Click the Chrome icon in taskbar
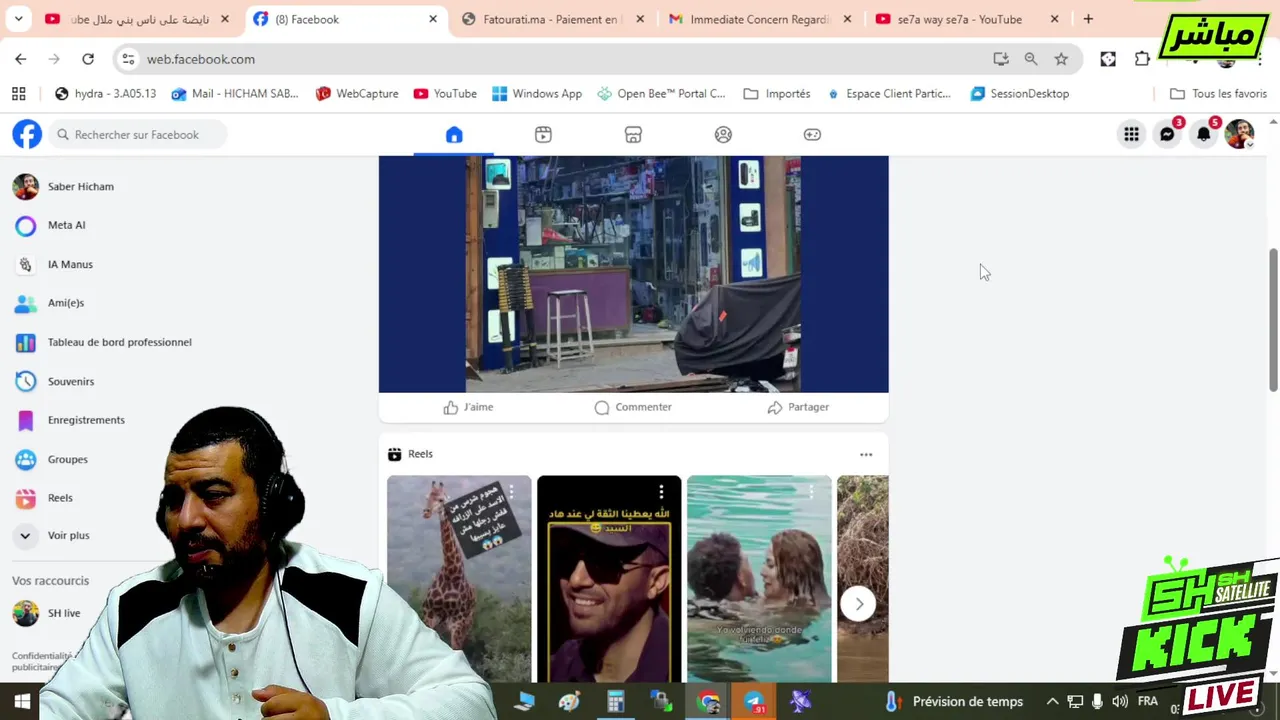This screenshot has height=720, width=1280. click(708, 701)
